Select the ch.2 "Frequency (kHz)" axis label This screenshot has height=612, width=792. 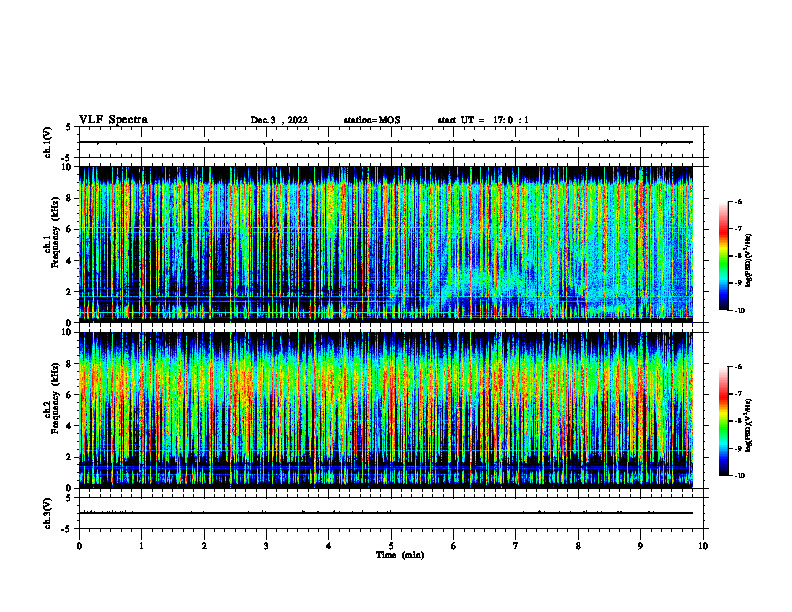55,398
